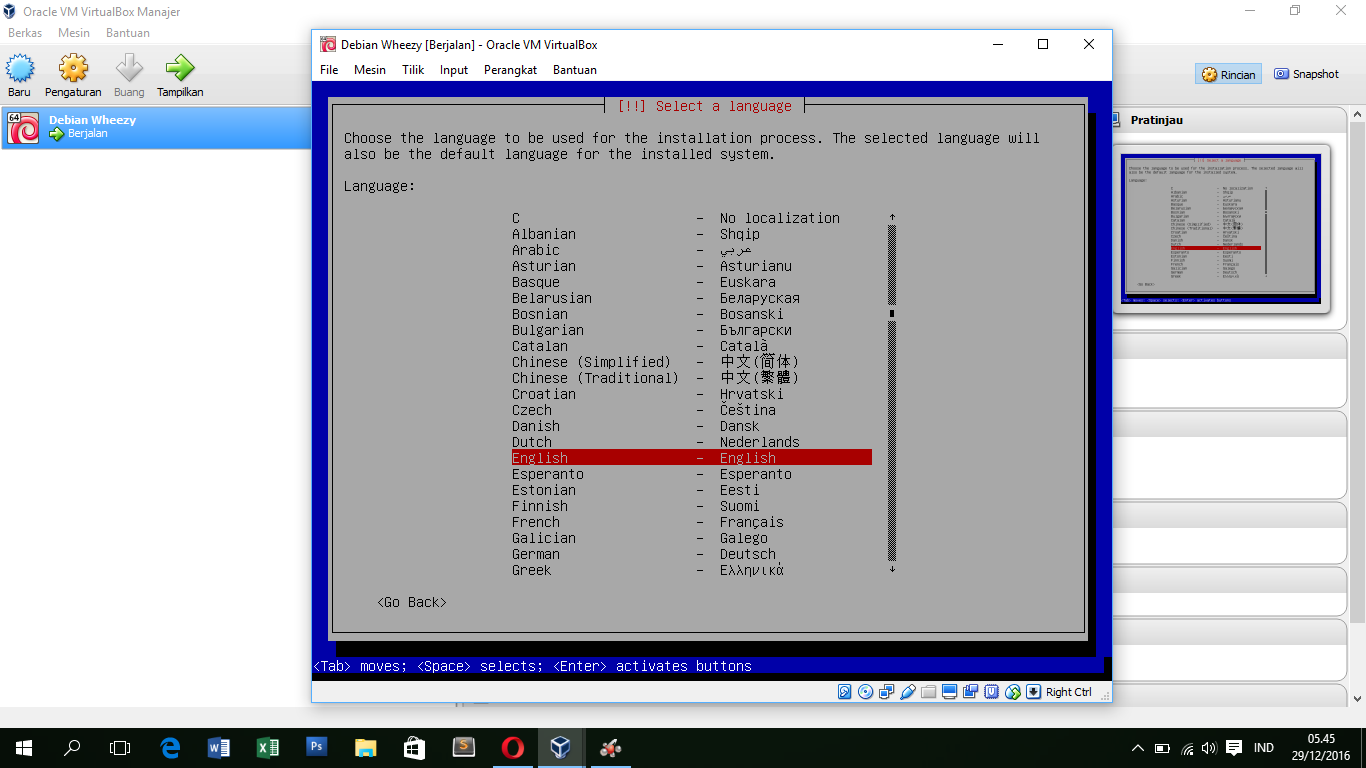
Task: Click the USB devices icon in VM status bar
Action: [908, 692]
